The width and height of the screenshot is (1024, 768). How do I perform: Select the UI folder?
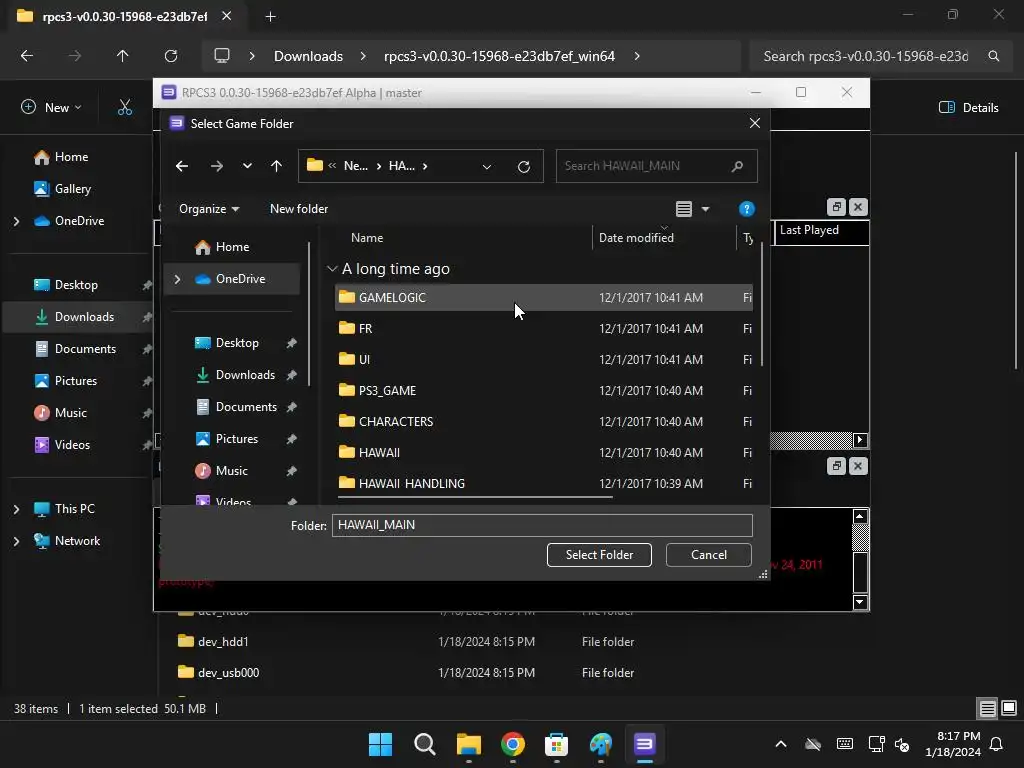[543, 359]
